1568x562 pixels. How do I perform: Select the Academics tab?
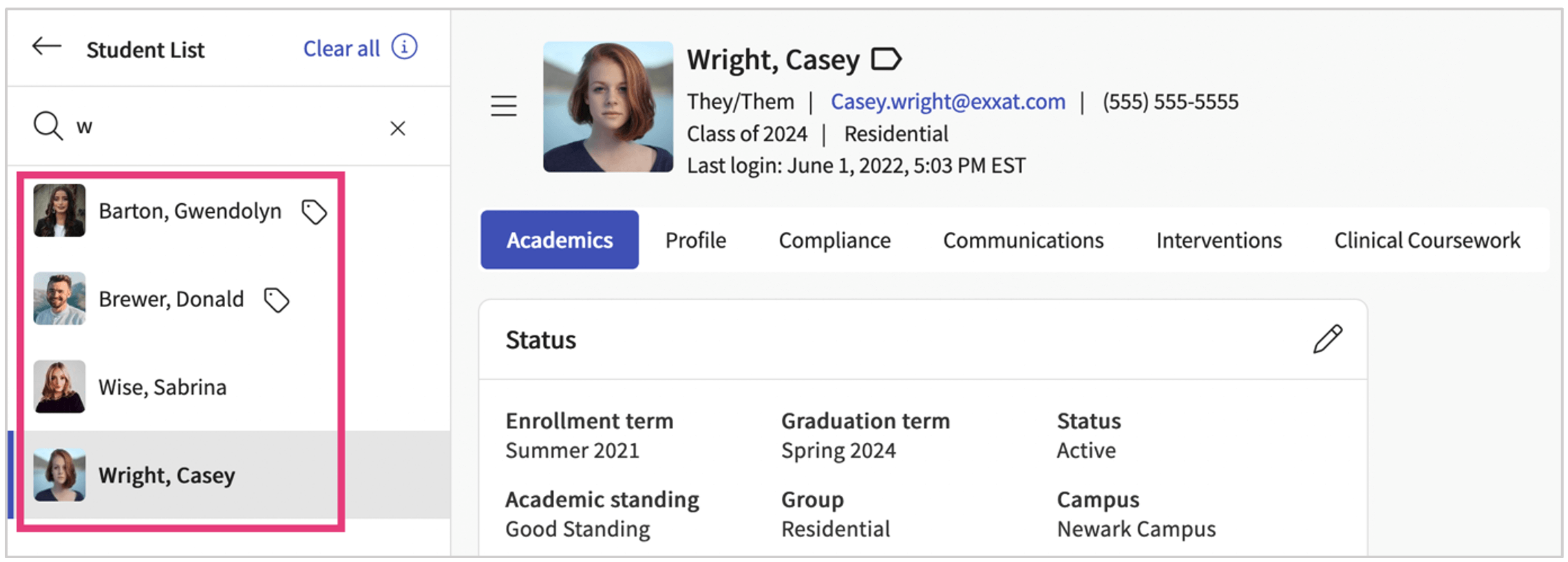click(x=559, y=240)
